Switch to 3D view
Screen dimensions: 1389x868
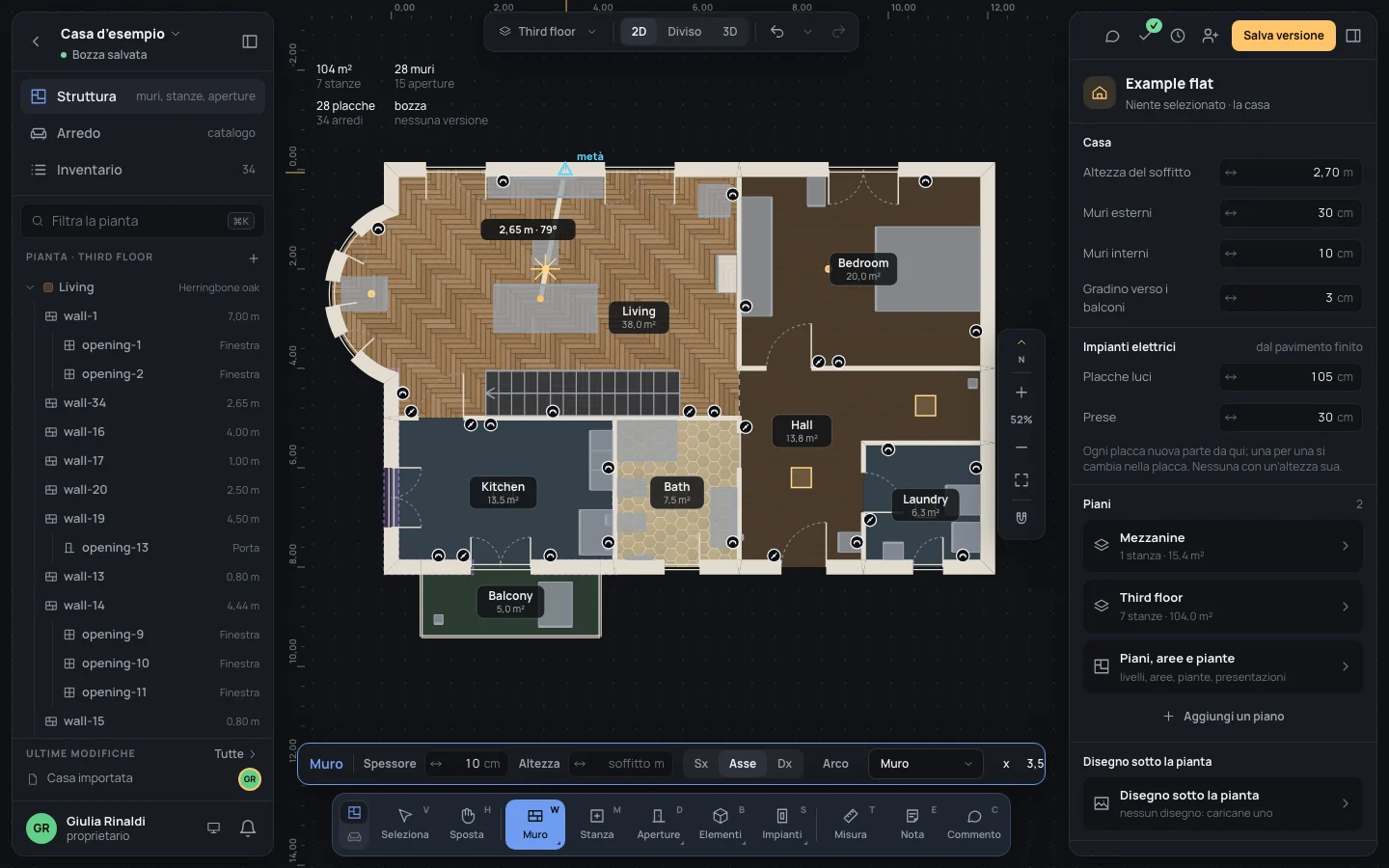(x=730, y=32)
